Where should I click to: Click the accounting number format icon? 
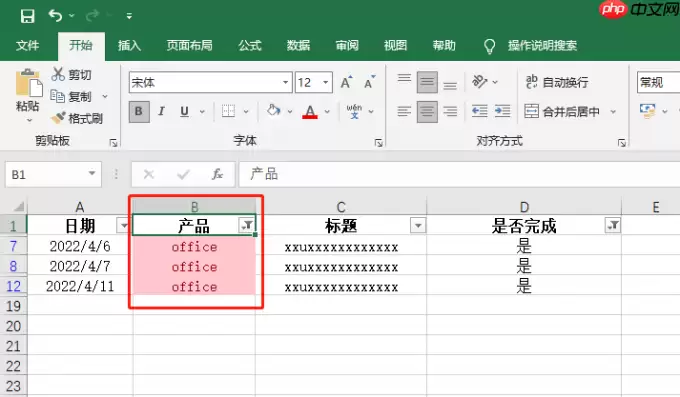point(647,111)
